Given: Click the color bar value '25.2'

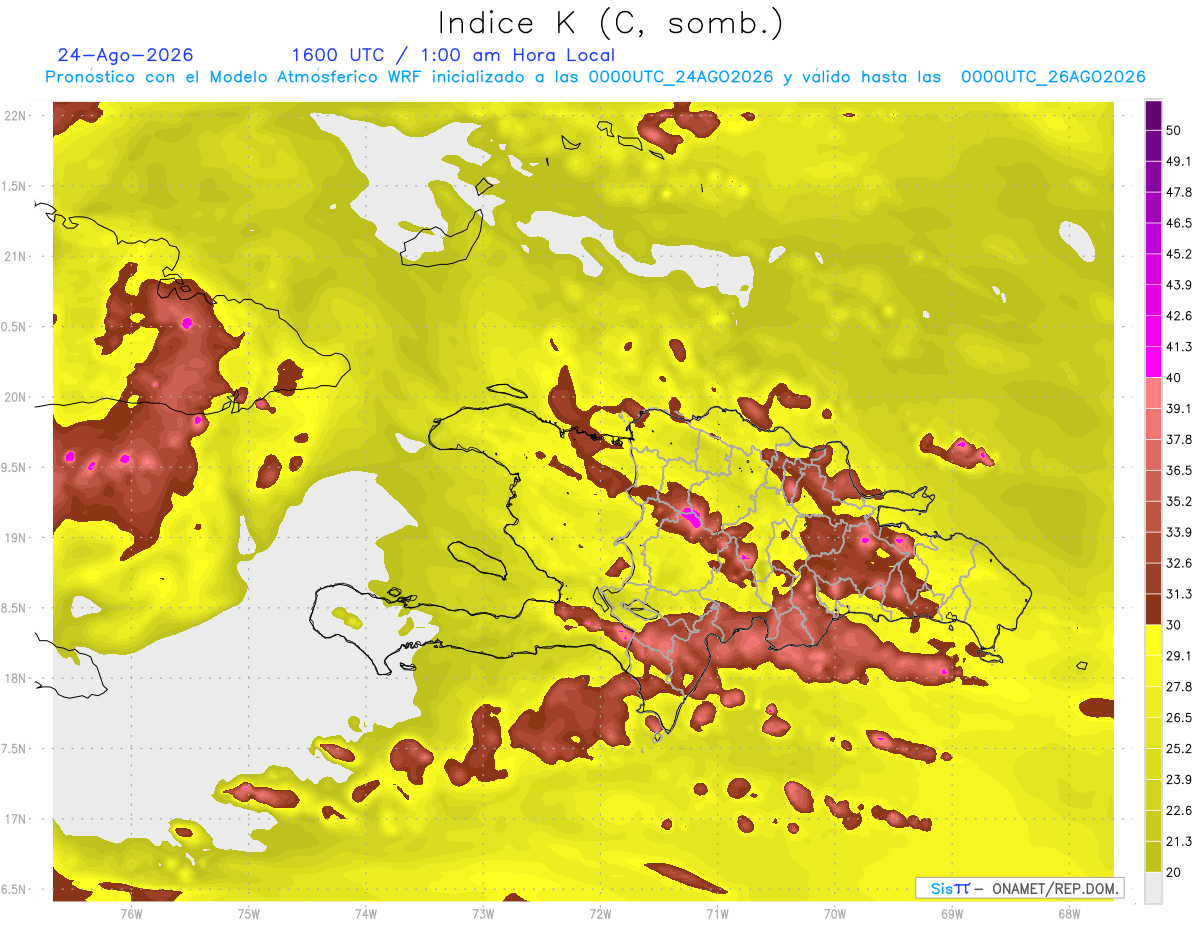Looking at the screenshot, I should 1179,748.
